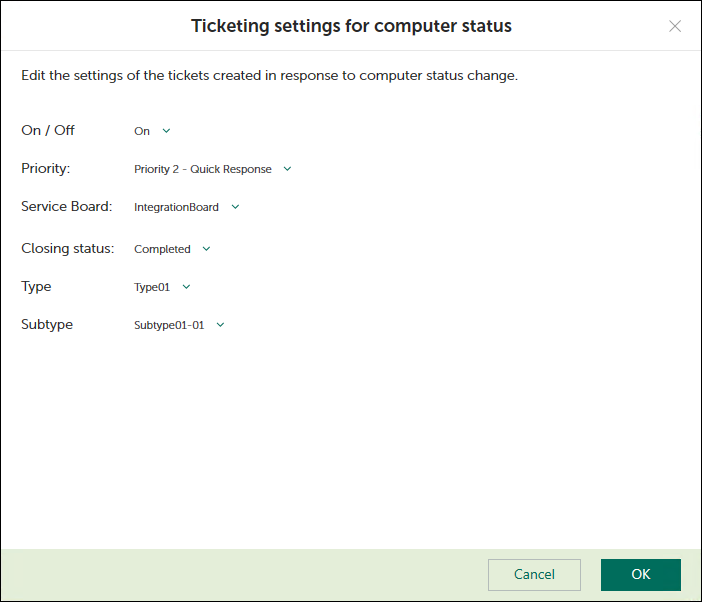This screenshot has height=602, width=702.
Task: Expand the Completed closing status dropdown
Action: pyautogui.click(x=162, y=249)
